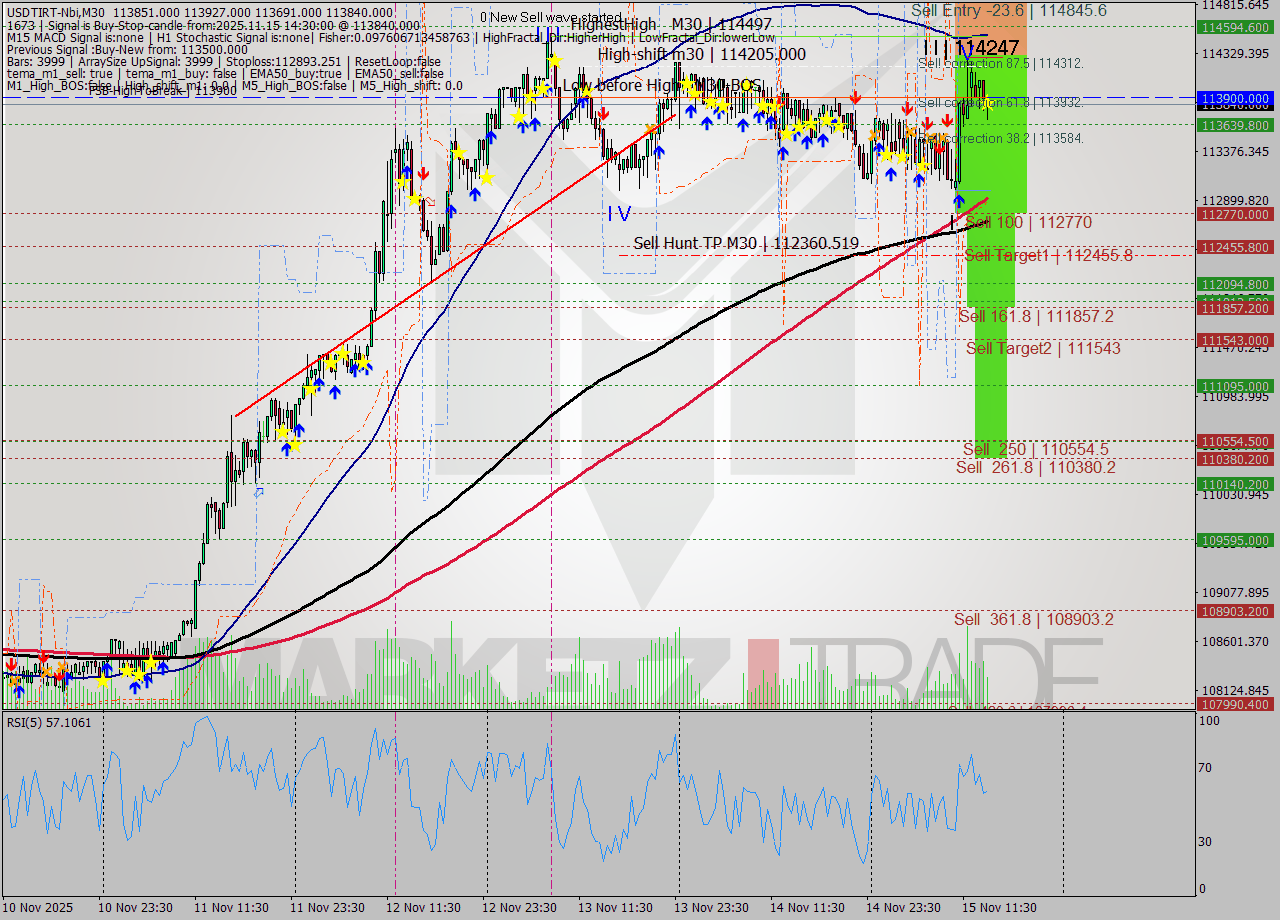Click the High-shift m30 | 114205.000 text
The height and width of the screenshot is (920, 1280).
pyautogui.click(x=702, y=54)
